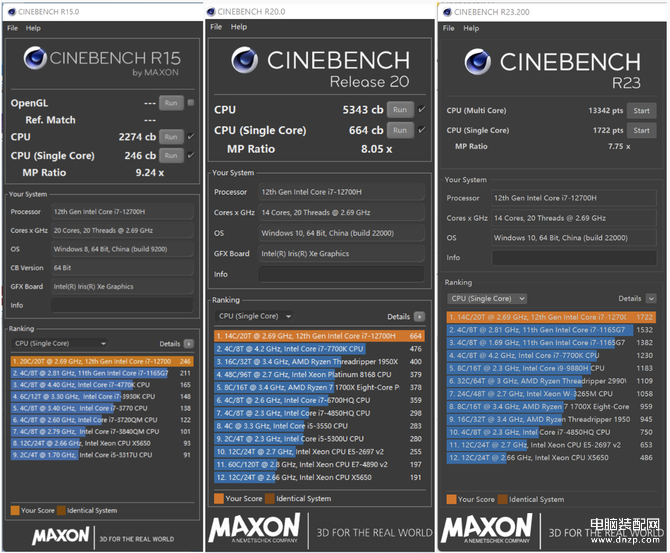Select i7-6700HQ row scoring 359 in R20
The width and height of the screenshot is (670, 553).
pos(319,400)
